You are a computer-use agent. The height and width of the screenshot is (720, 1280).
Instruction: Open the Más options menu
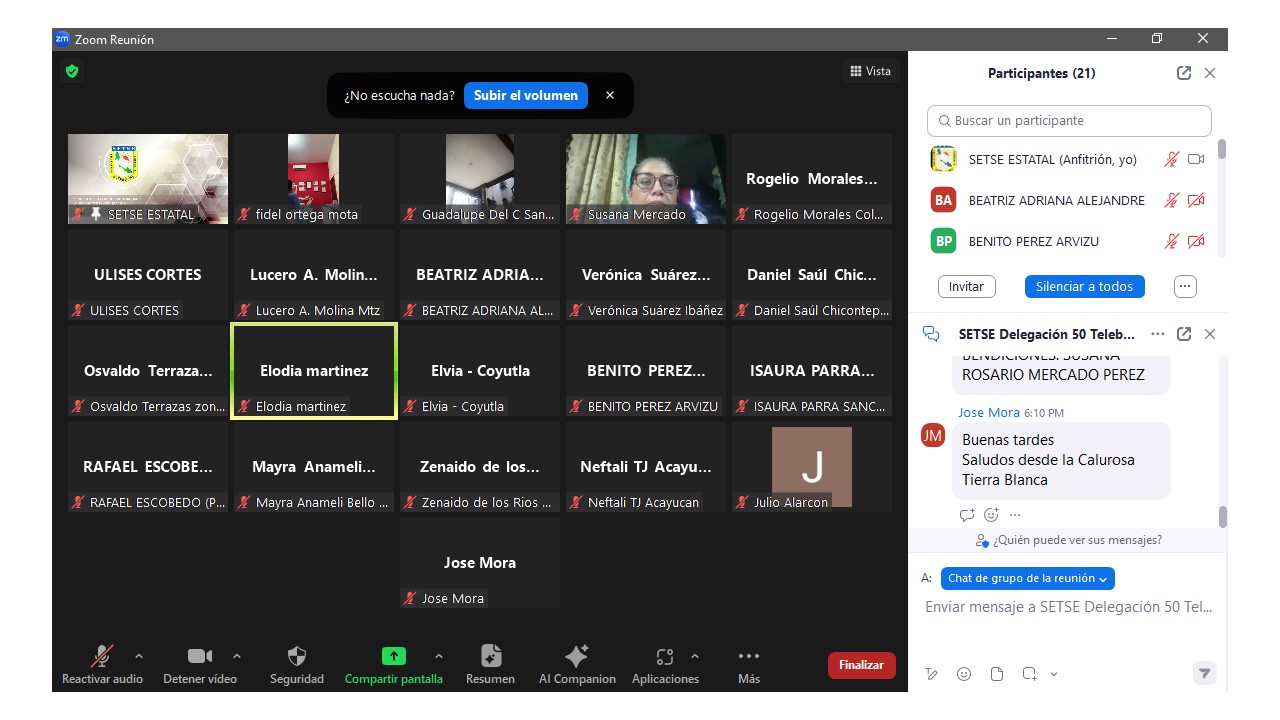pyautogui.click(x=748, y=657)
